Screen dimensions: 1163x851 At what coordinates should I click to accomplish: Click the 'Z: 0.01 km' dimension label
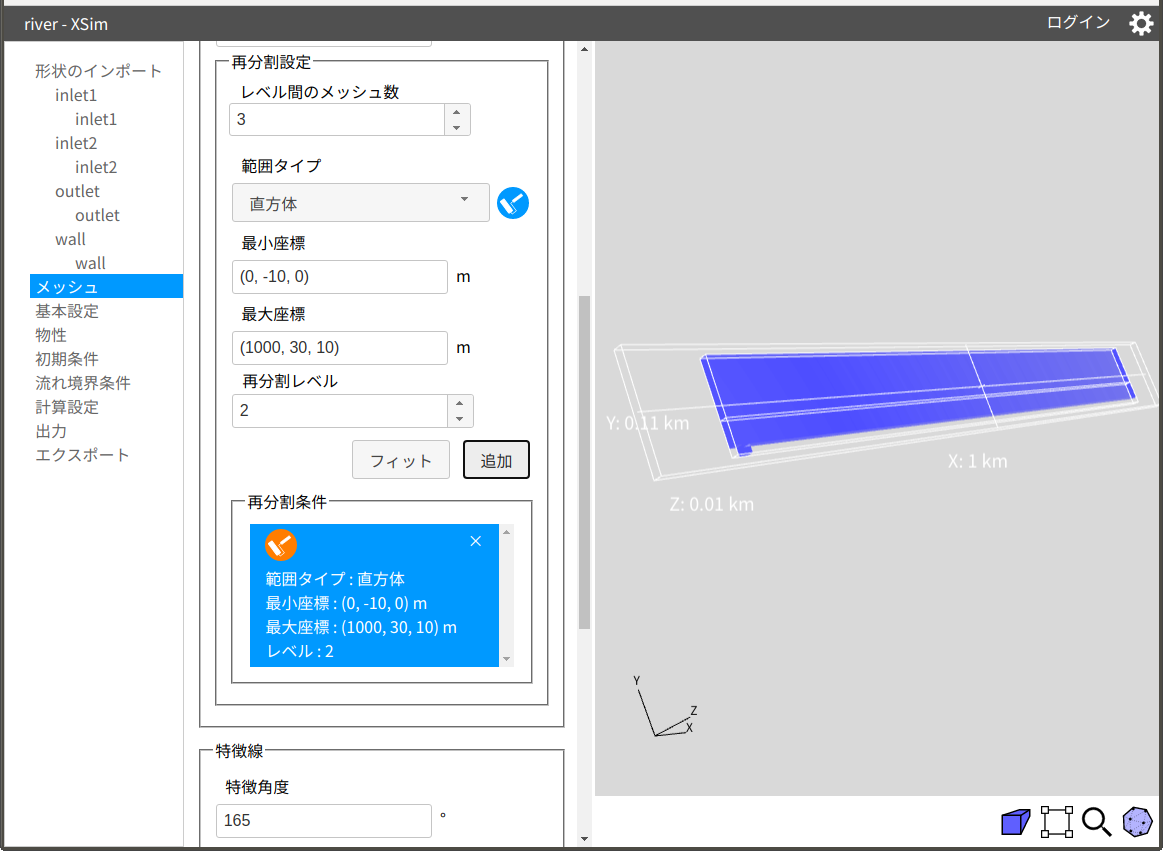tap(711, 505)
